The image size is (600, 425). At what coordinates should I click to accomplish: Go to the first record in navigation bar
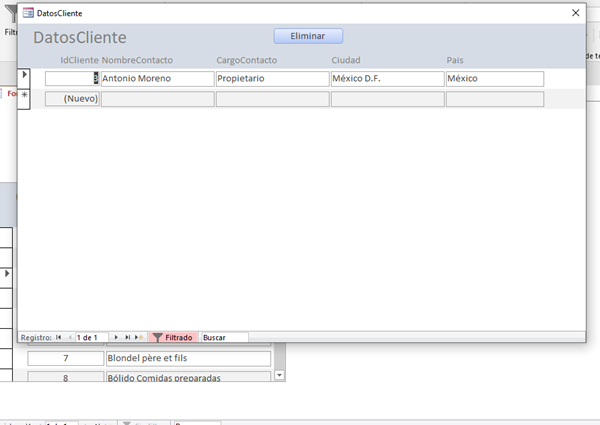pyautogui.click(x=59, y=337)
